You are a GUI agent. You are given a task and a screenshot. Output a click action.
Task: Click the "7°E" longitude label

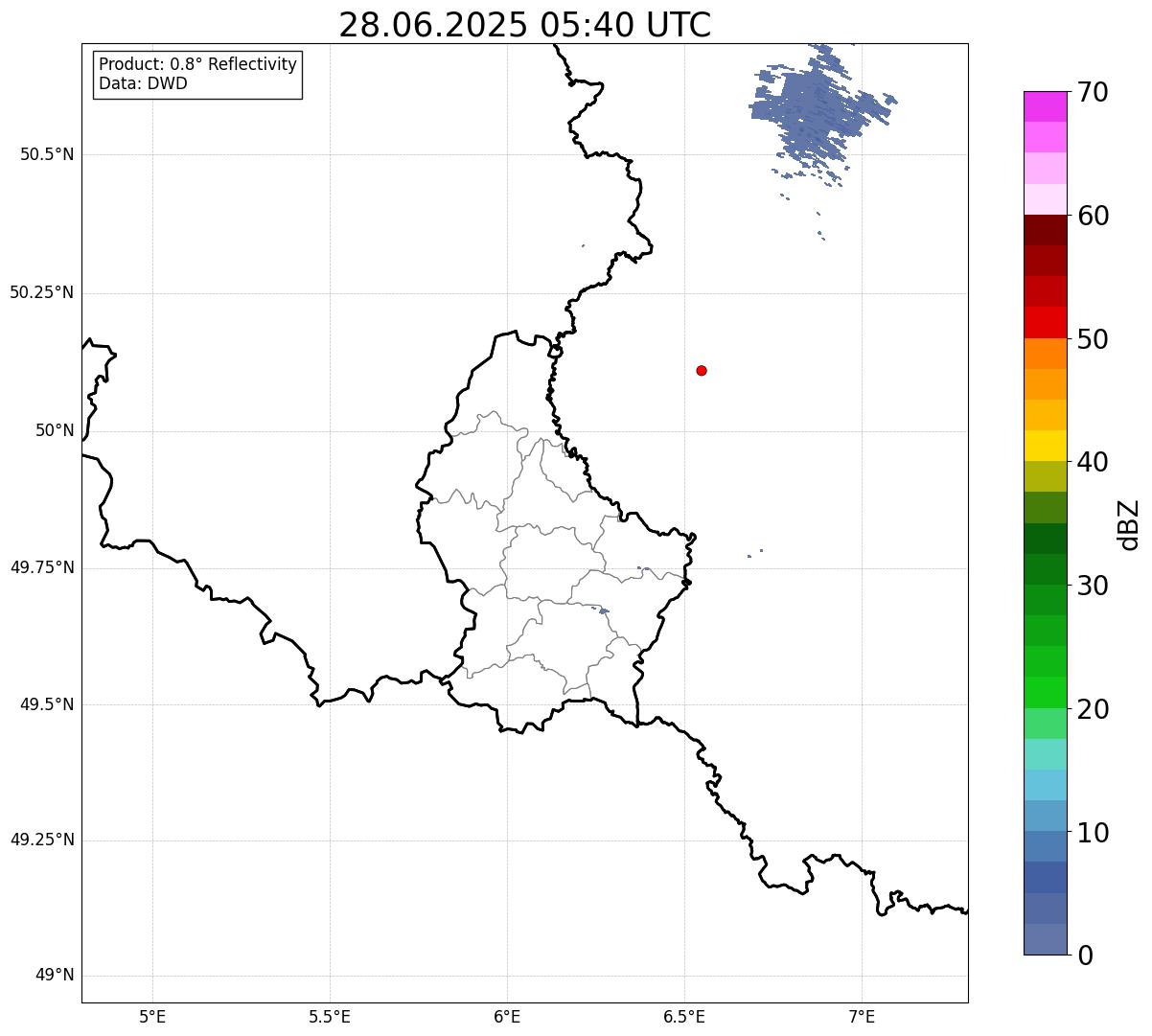click(862, 1016)
